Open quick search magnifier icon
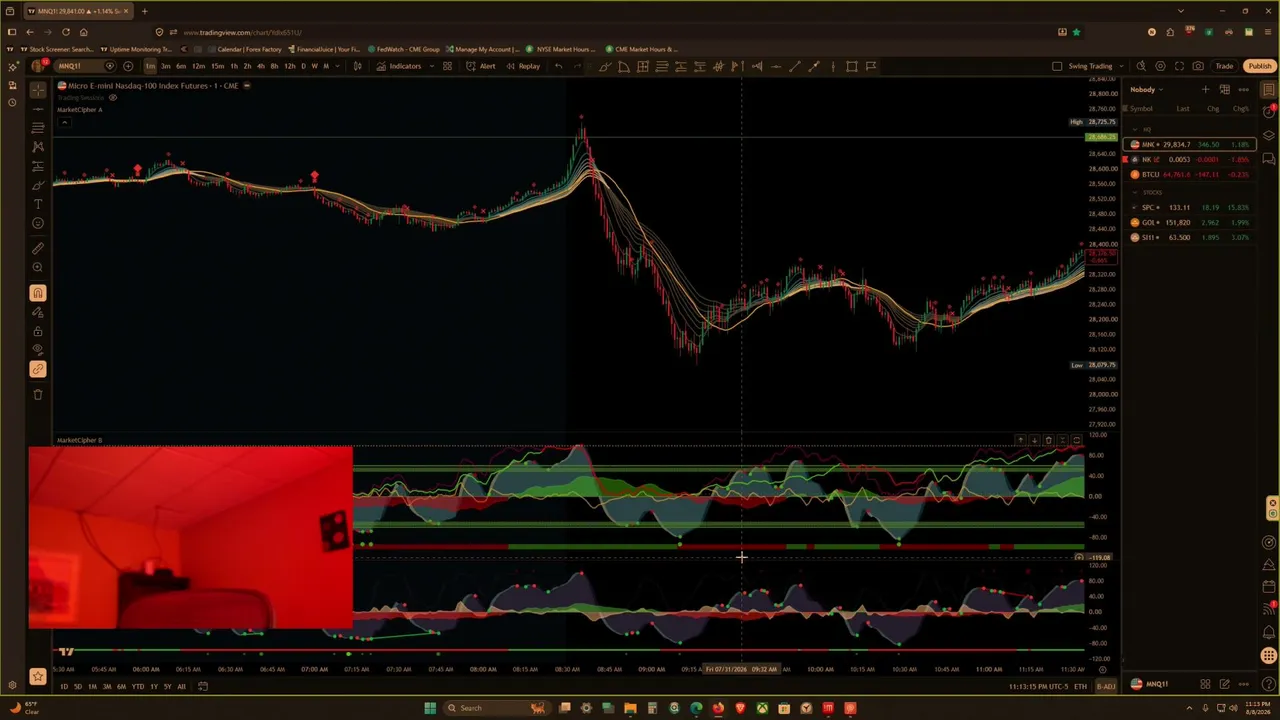The height and width of the screenshot is (720, 1280). click(1141, 66)
